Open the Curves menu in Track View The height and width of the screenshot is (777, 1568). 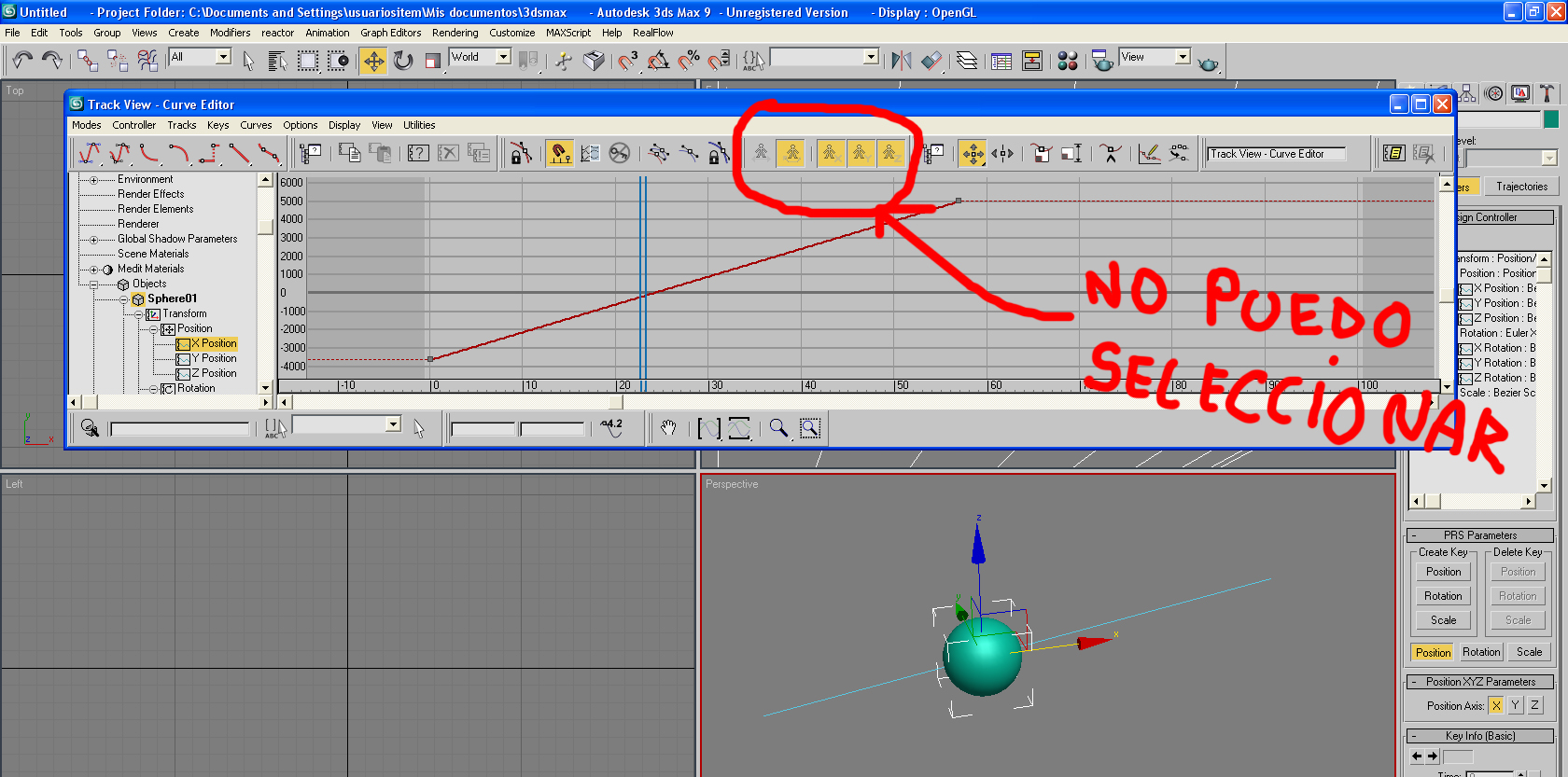[256, 125]
